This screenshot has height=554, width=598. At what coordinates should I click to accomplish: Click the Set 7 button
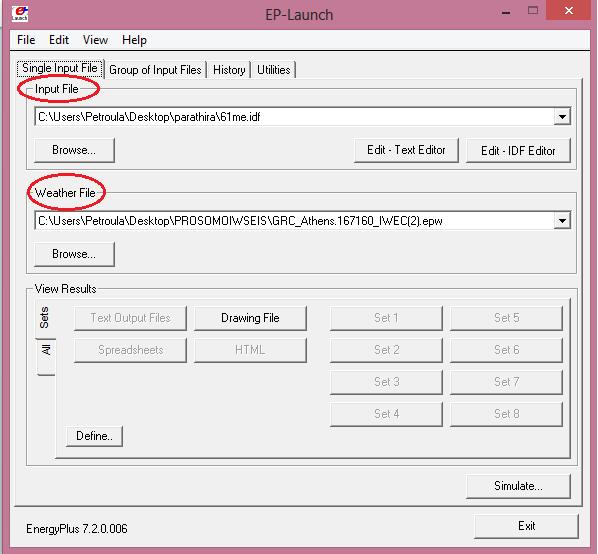click(x=506, y=382)
